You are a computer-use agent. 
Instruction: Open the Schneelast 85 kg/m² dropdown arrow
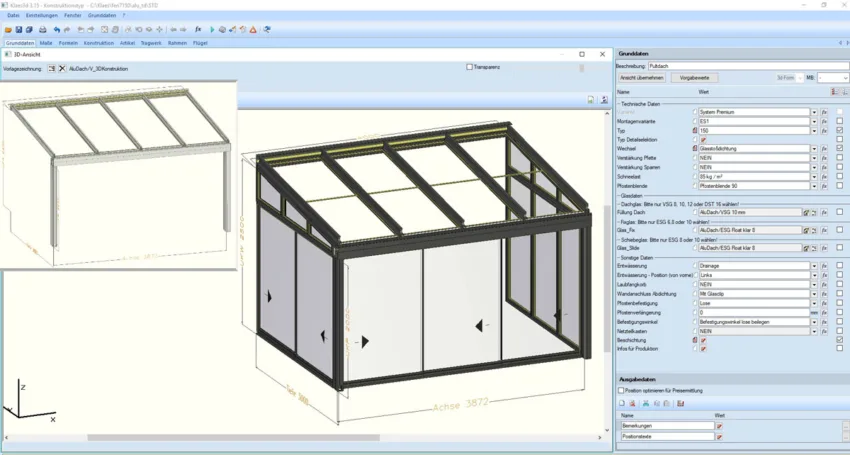(x=814, y=177)
